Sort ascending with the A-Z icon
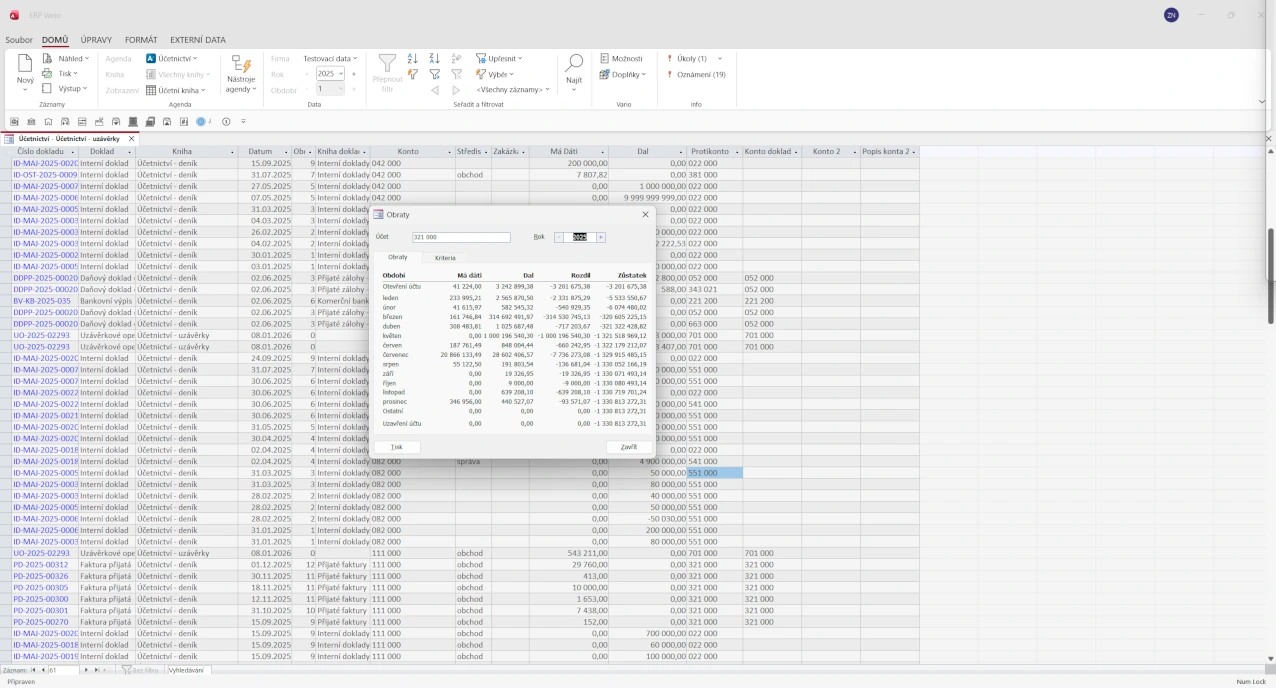1276x688 pixels. (x=412, y=59)
